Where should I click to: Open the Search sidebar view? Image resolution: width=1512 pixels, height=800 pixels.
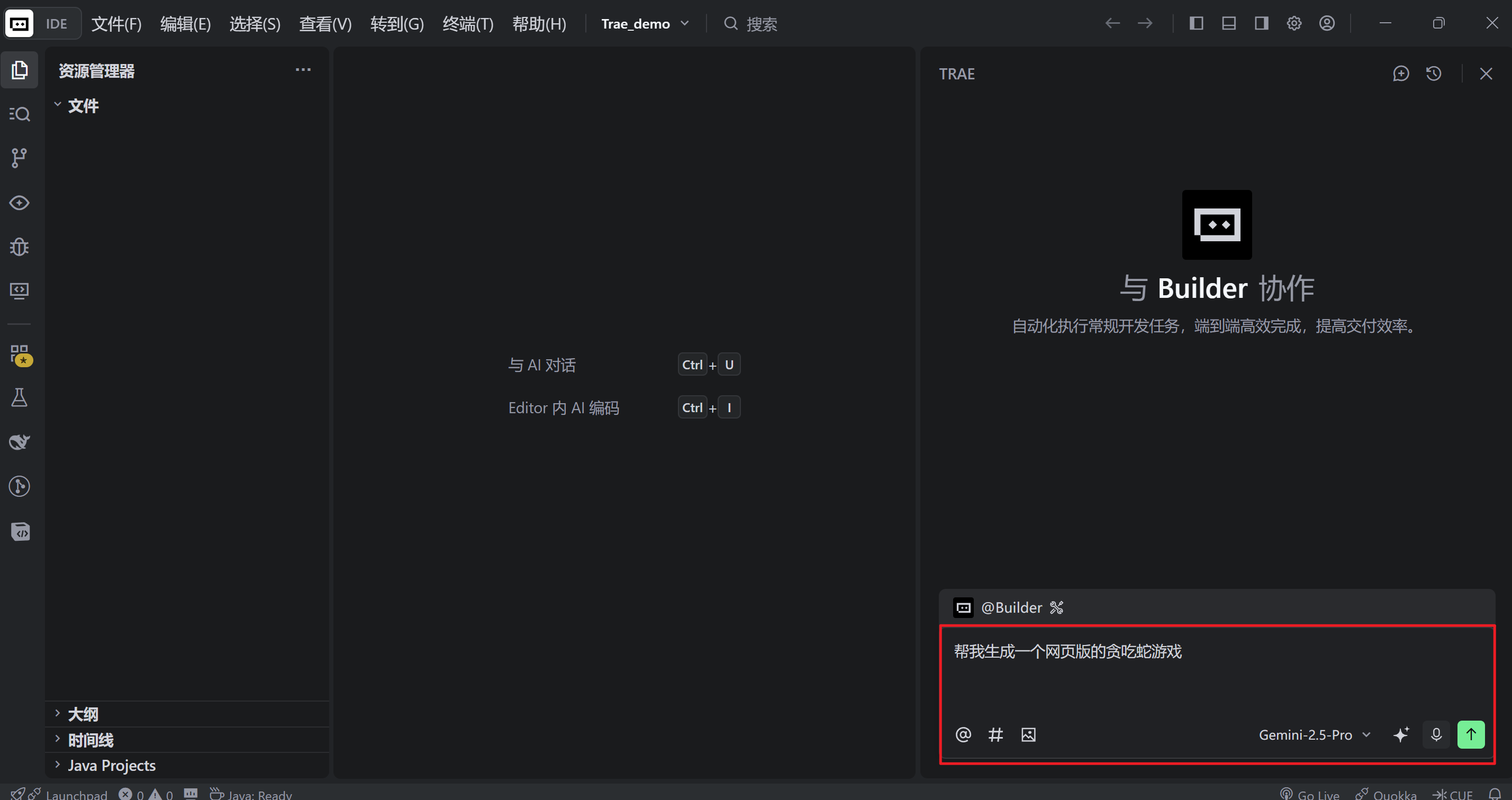click(20, 114)
